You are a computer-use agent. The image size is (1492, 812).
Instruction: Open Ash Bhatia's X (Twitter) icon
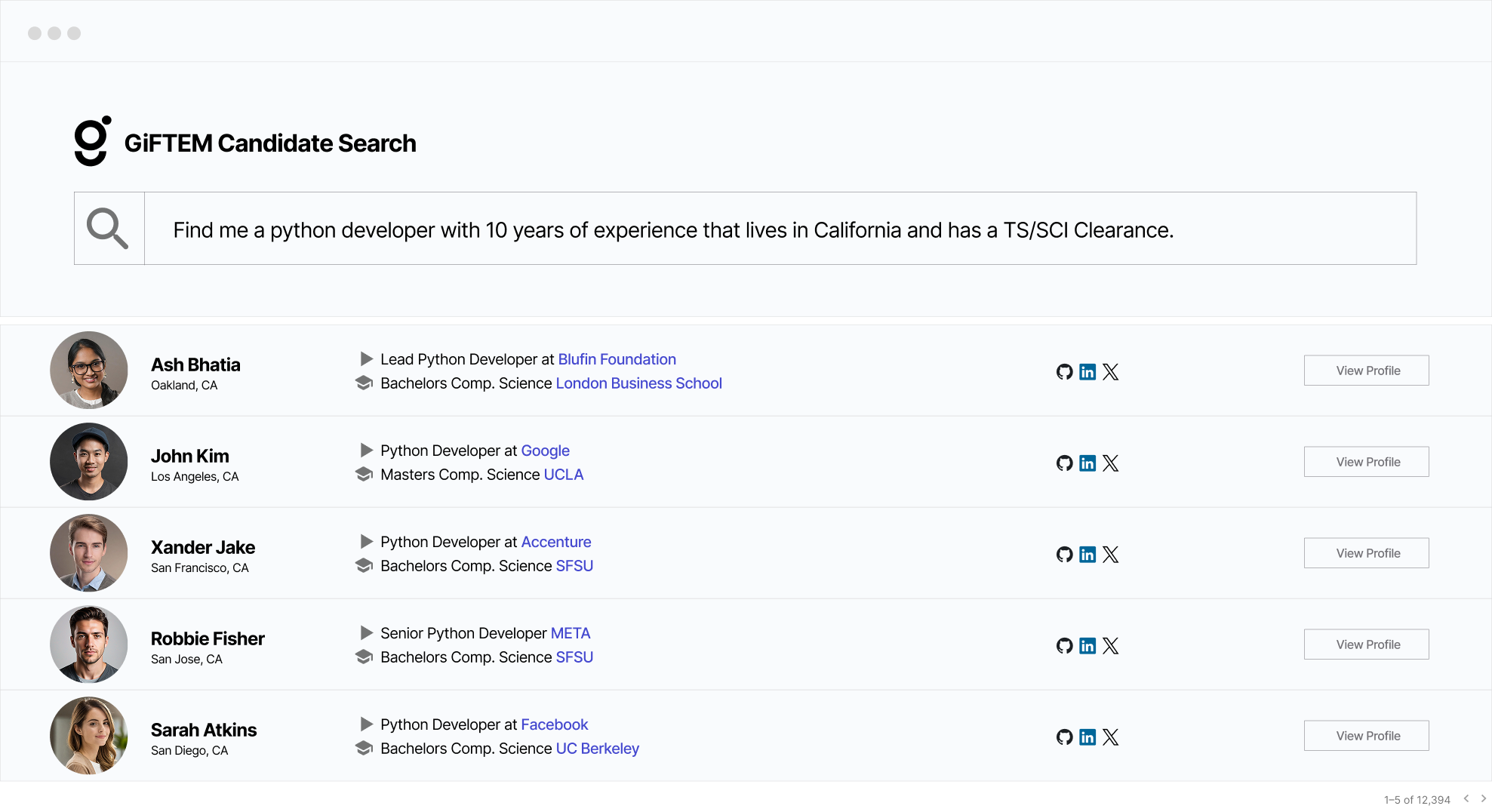coord(1110,371)
